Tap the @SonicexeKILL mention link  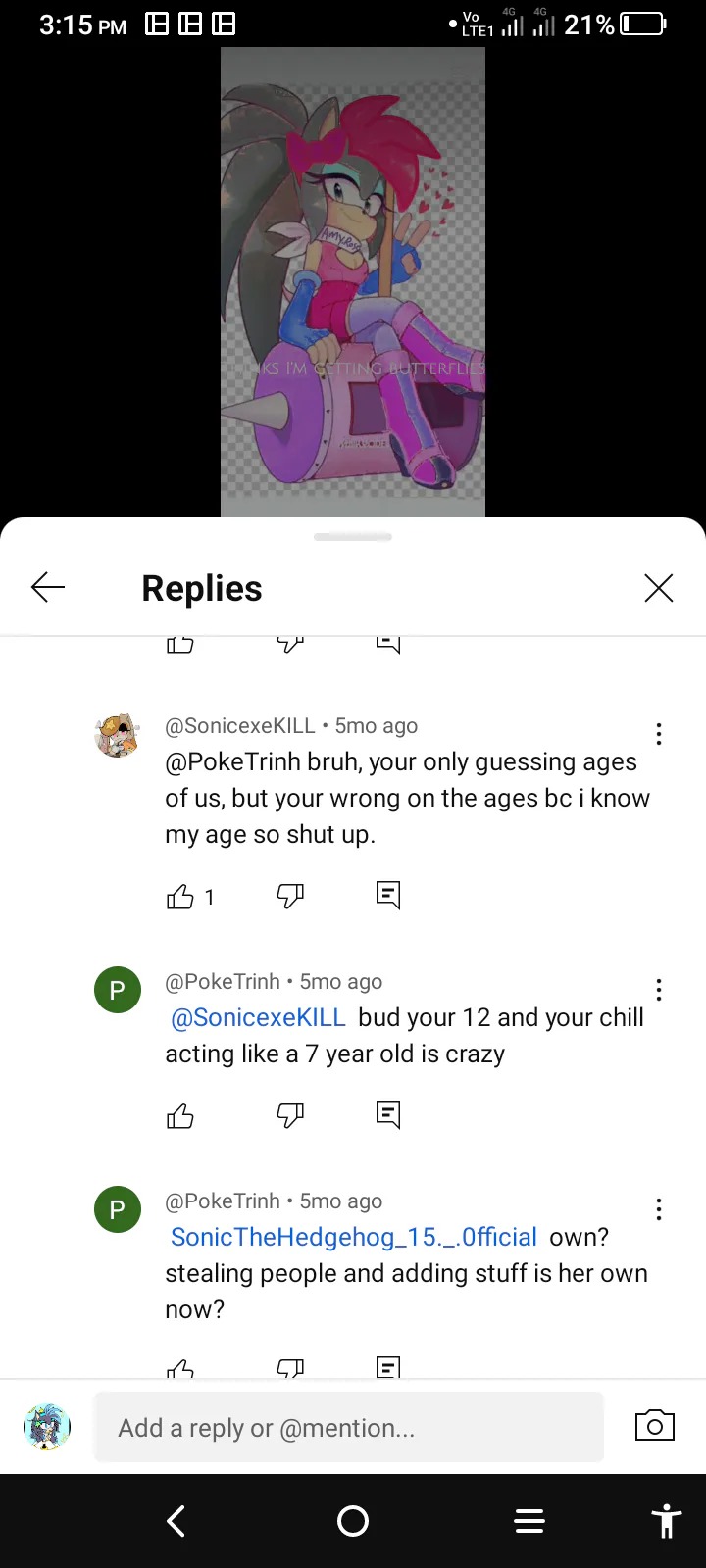(259, 1018)
